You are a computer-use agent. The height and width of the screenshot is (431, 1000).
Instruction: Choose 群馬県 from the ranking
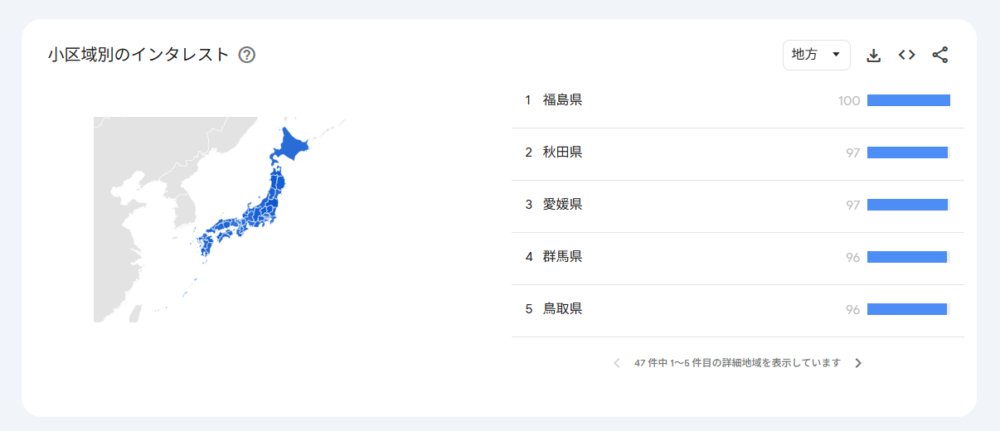[x=562, y=256]
